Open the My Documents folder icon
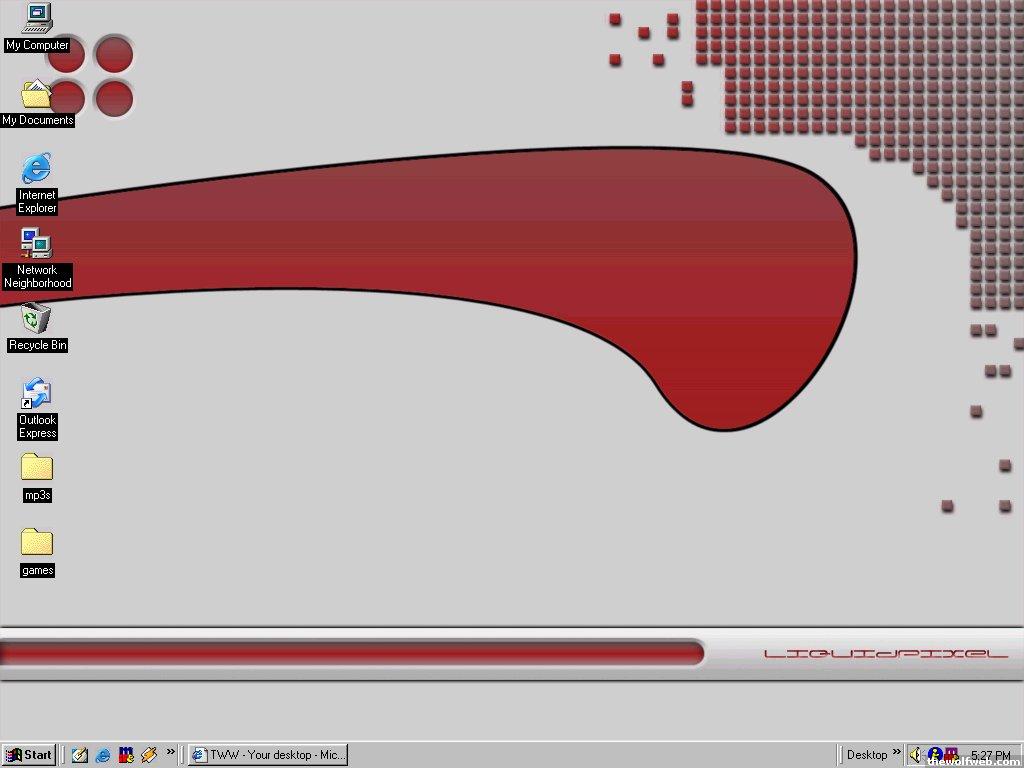The width and height of the screenshot is (1024, 768). (37, 95)
